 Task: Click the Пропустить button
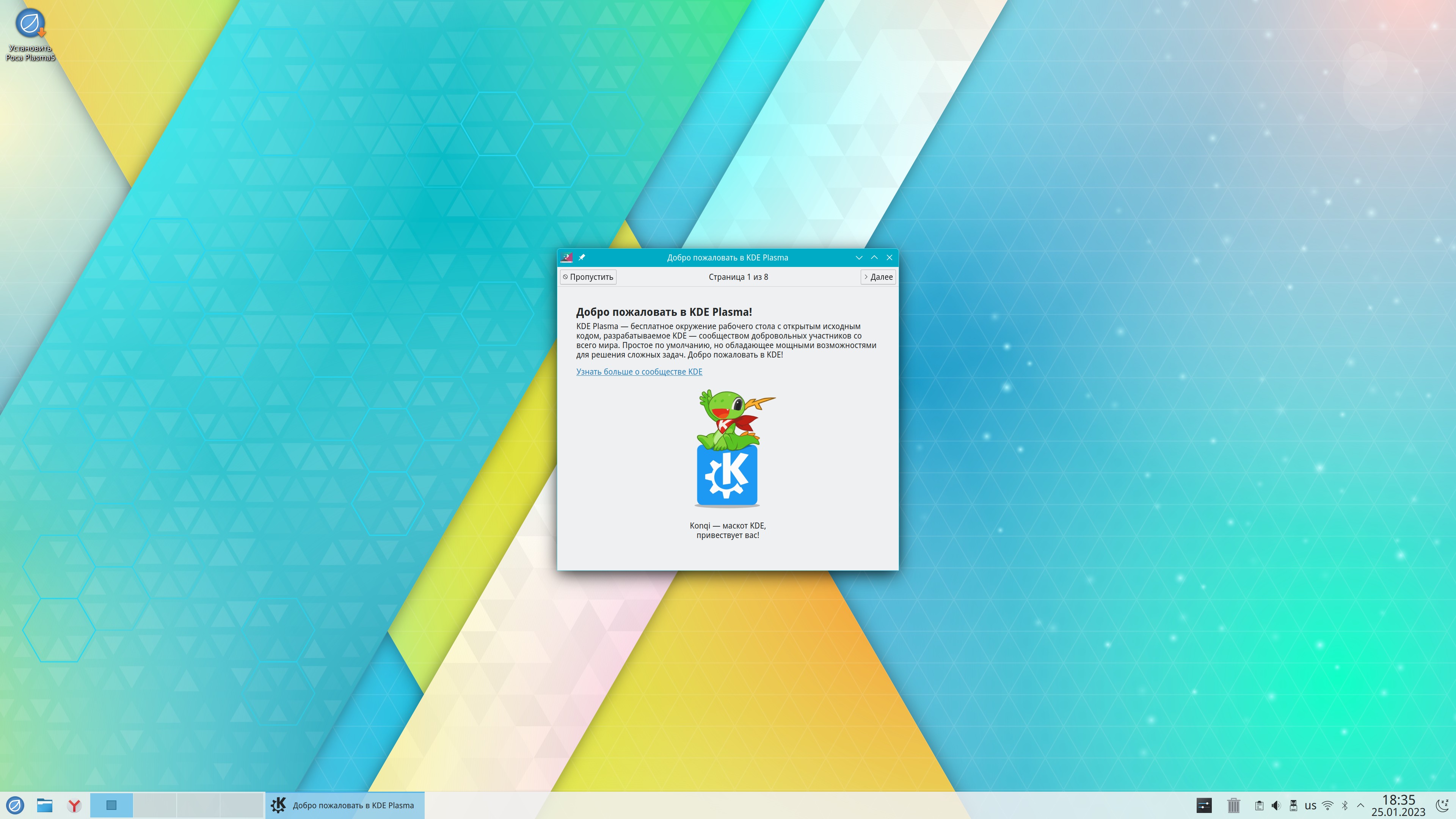tap(588, 277)
